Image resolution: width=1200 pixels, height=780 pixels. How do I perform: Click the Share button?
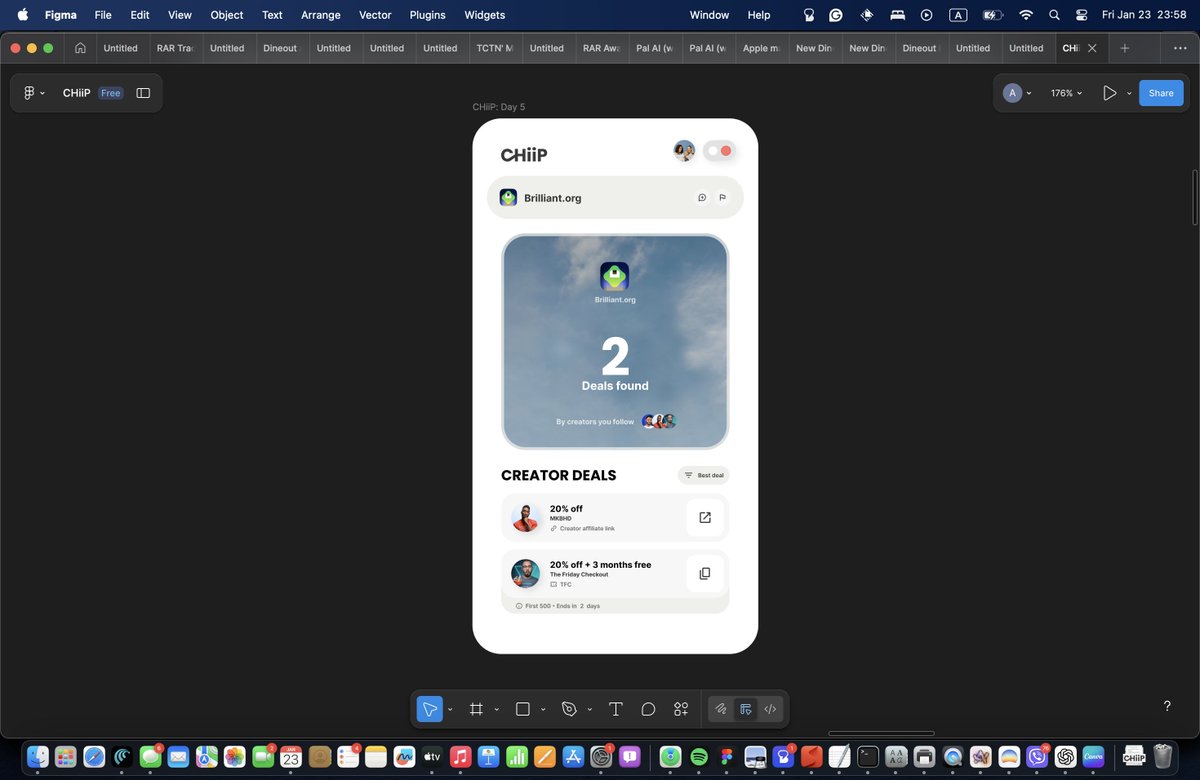click(x=1161, y=93)
